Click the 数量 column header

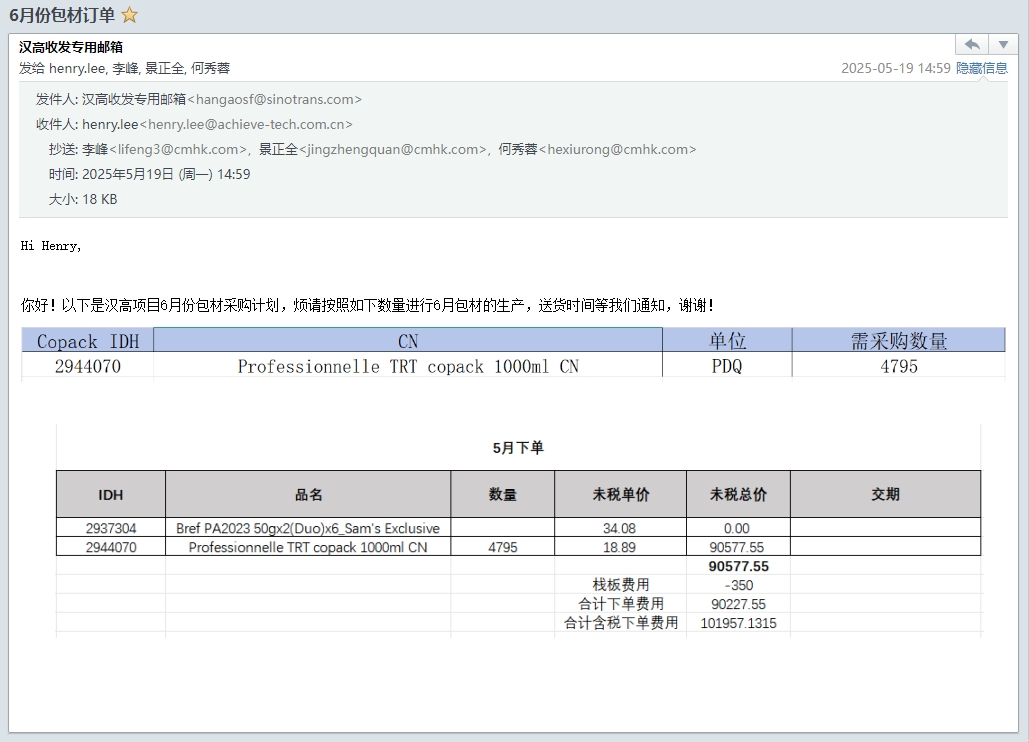(503, 495)
